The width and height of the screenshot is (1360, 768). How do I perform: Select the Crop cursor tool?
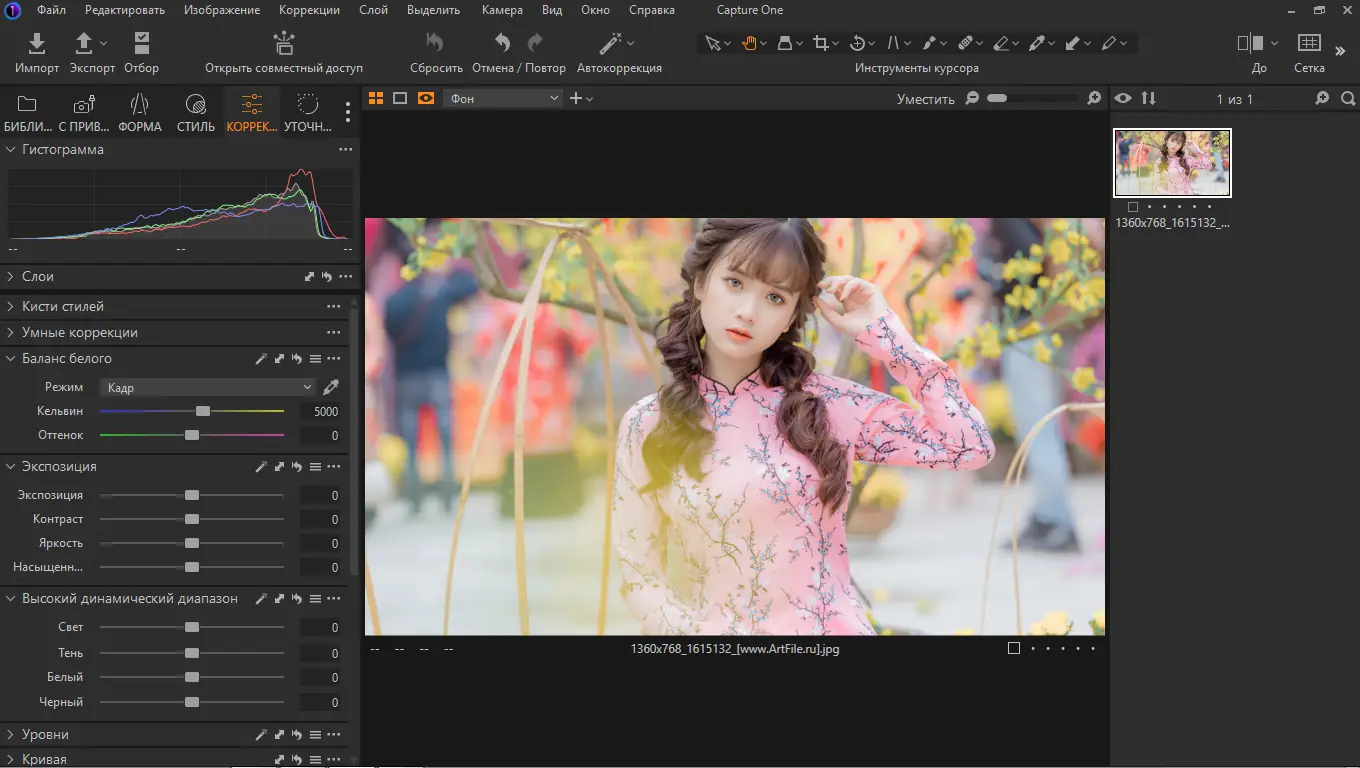[821, 43]
